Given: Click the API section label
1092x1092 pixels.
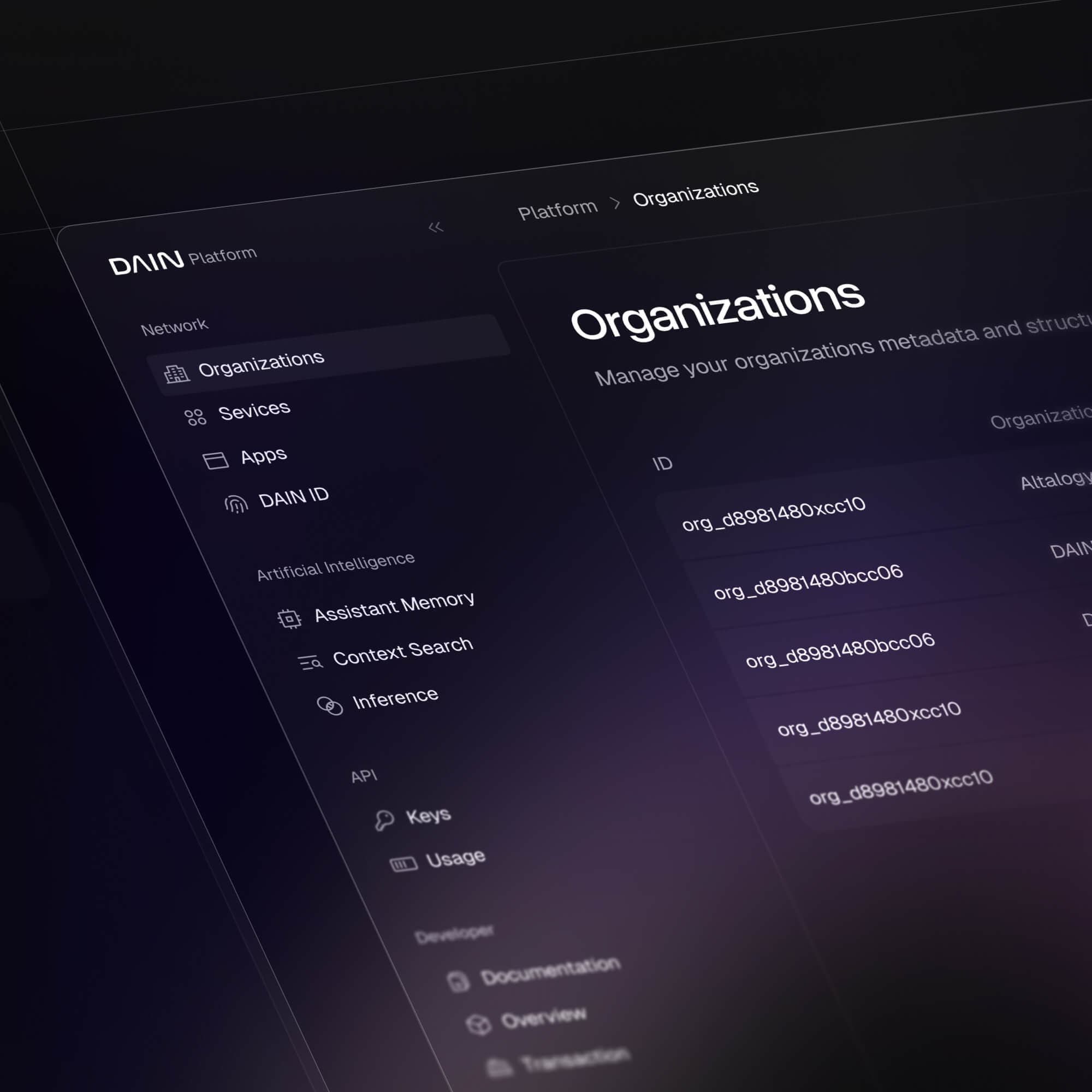Looking at the screenshot, I should 364,776.
